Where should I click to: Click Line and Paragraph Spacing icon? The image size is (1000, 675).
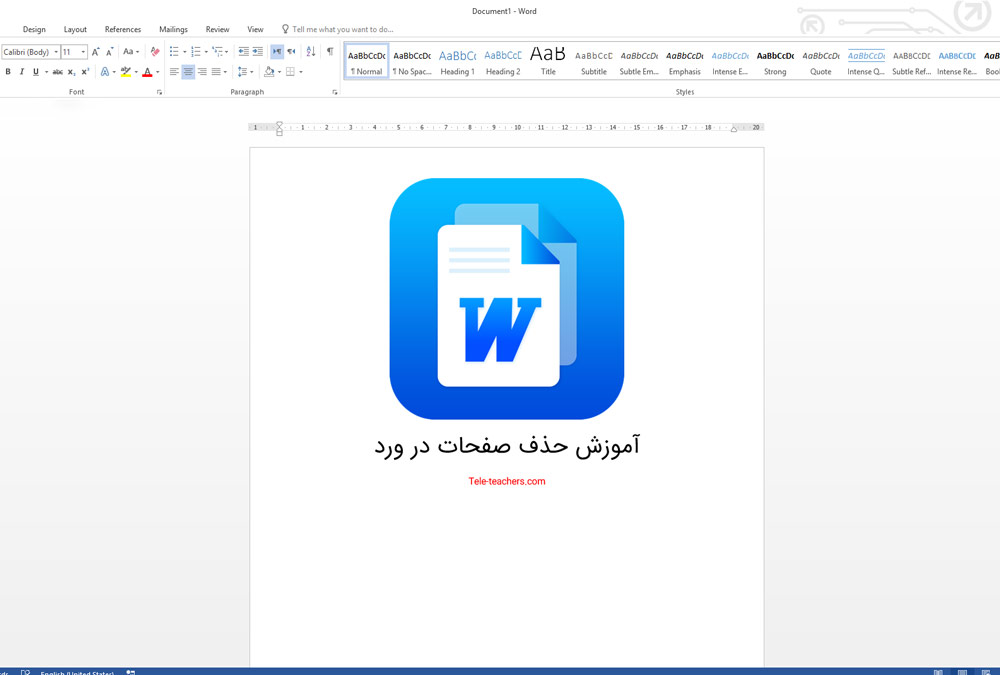click(x=242, y=72)
